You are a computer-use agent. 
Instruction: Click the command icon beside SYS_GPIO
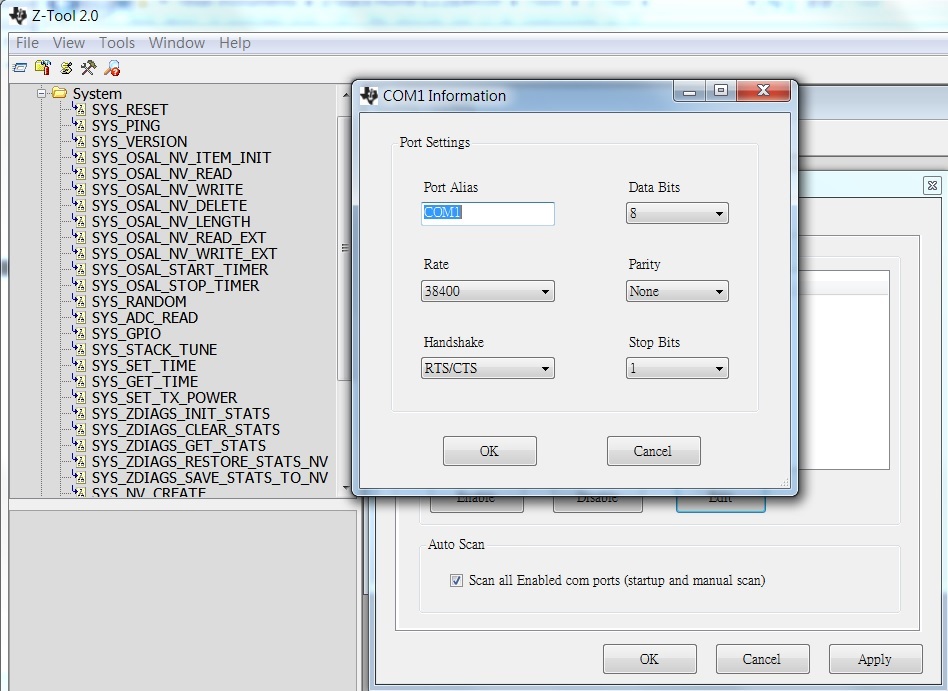80,333
